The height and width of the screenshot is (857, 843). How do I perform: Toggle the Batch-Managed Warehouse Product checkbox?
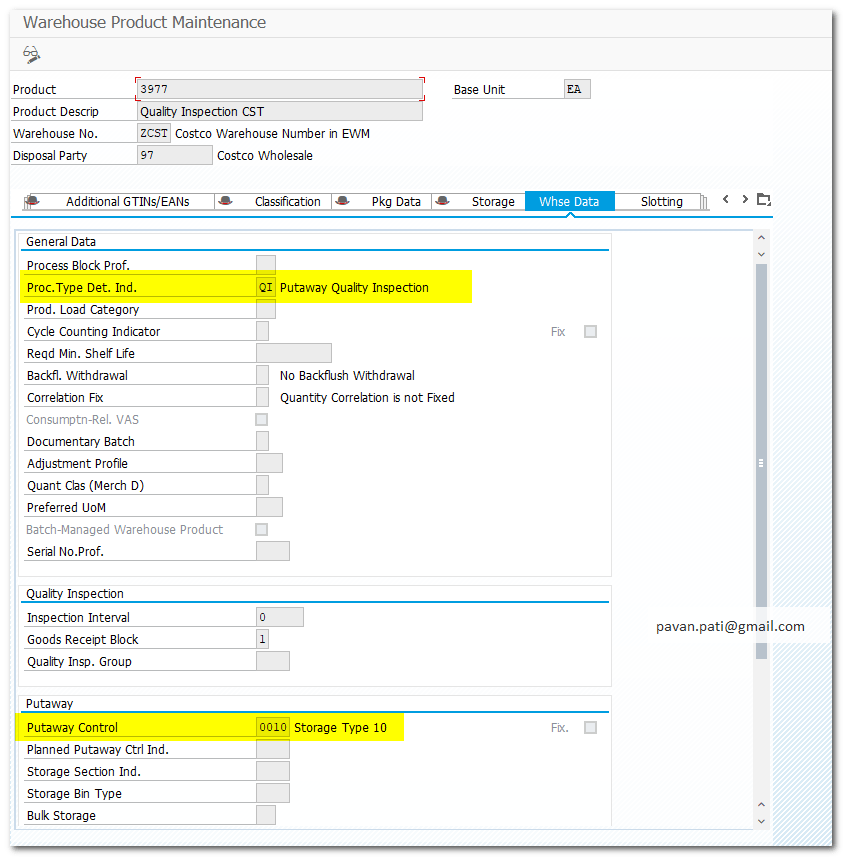coord(262,530)
